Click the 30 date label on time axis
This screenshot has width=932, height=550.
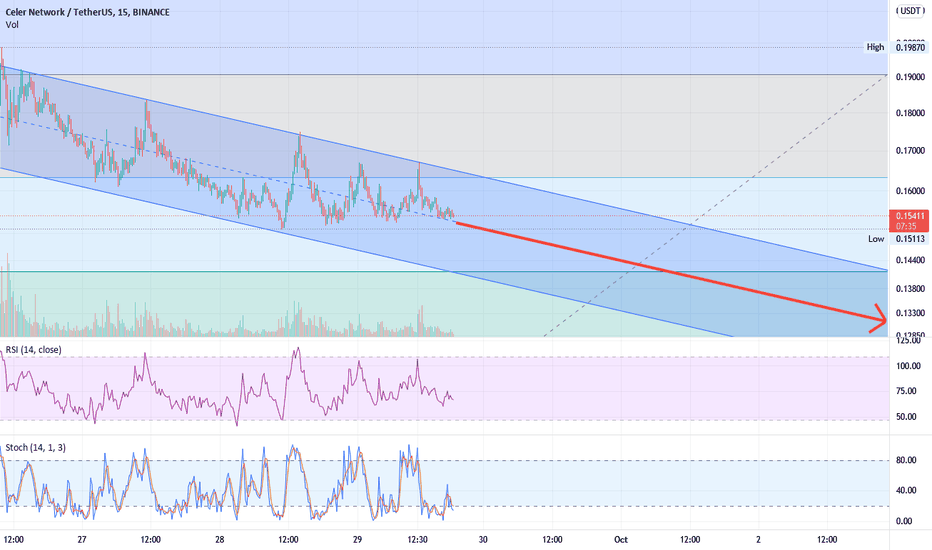click(x=483, y=540)
